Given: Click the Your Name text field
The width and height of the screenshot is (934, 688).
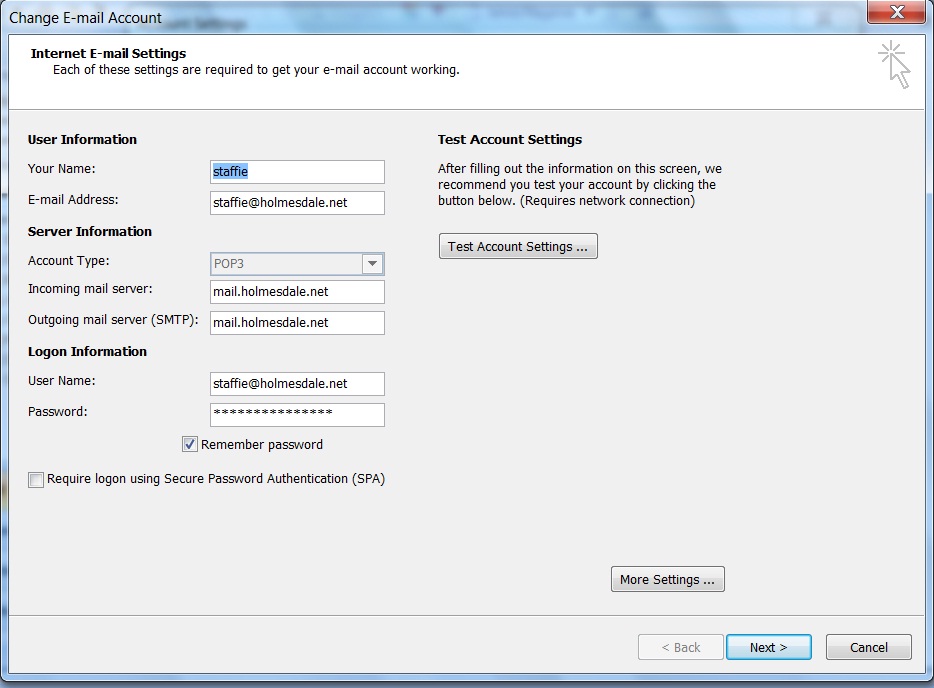Looking at the screenshot, I should (x=297, y=172).
